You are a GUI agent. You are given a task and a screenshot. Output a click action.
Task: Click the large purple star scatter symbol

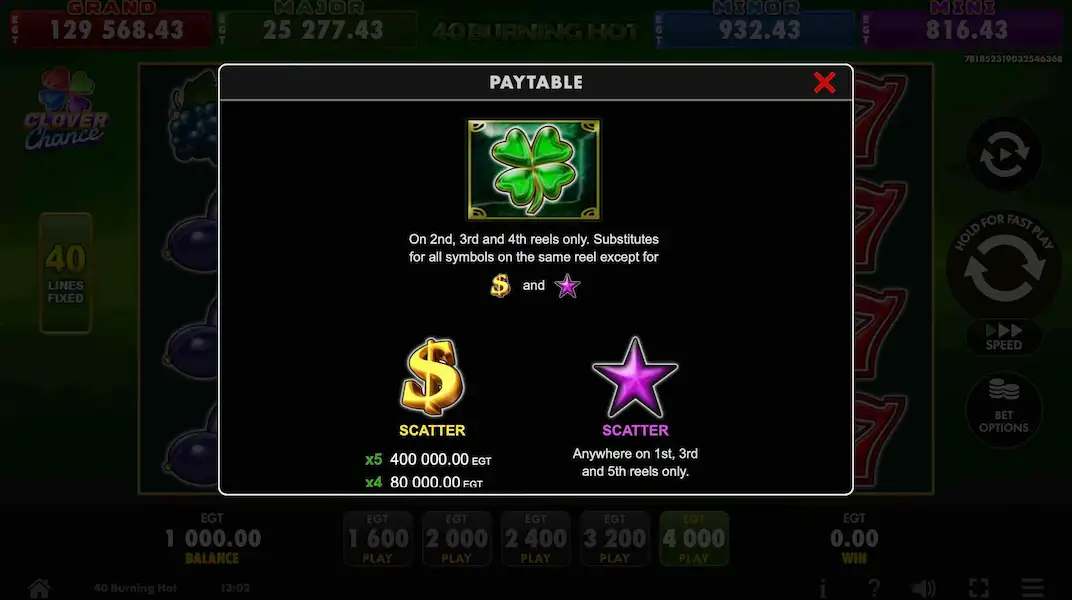[635, 377]
